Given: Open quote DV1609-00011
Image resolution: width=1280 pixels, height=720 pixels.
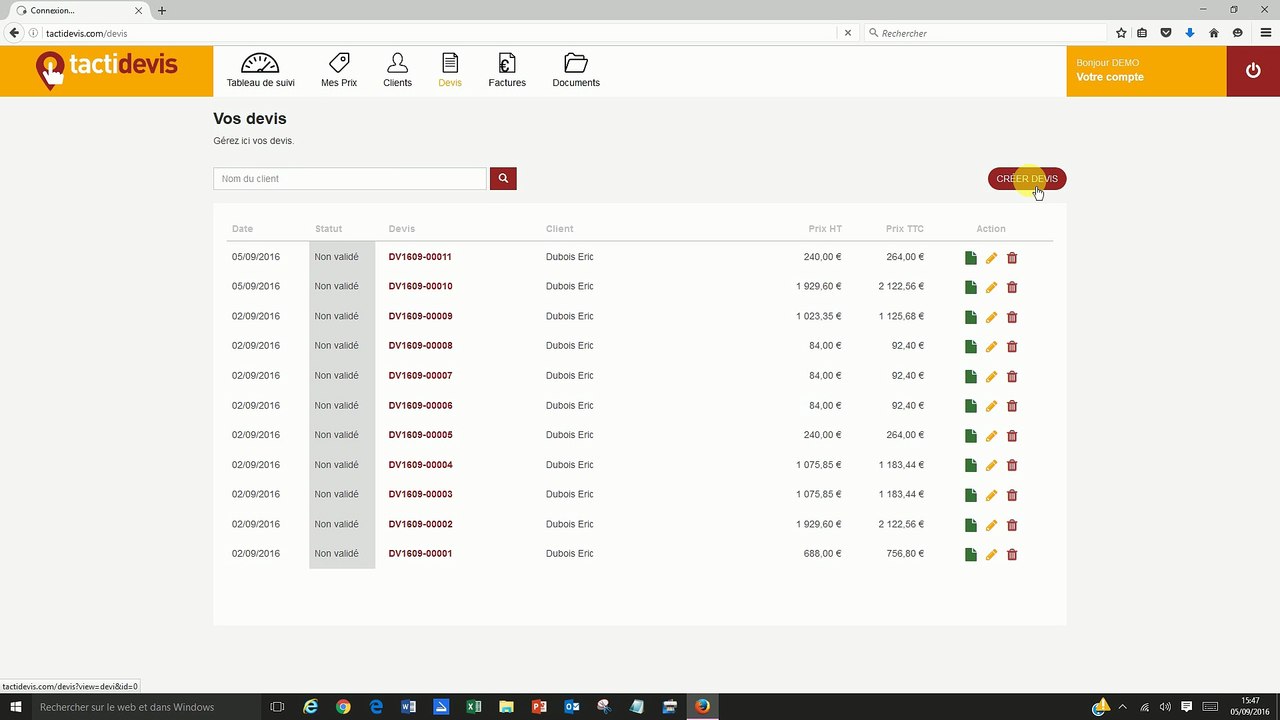Looking at the screenshot, I should tap(420, 257).
